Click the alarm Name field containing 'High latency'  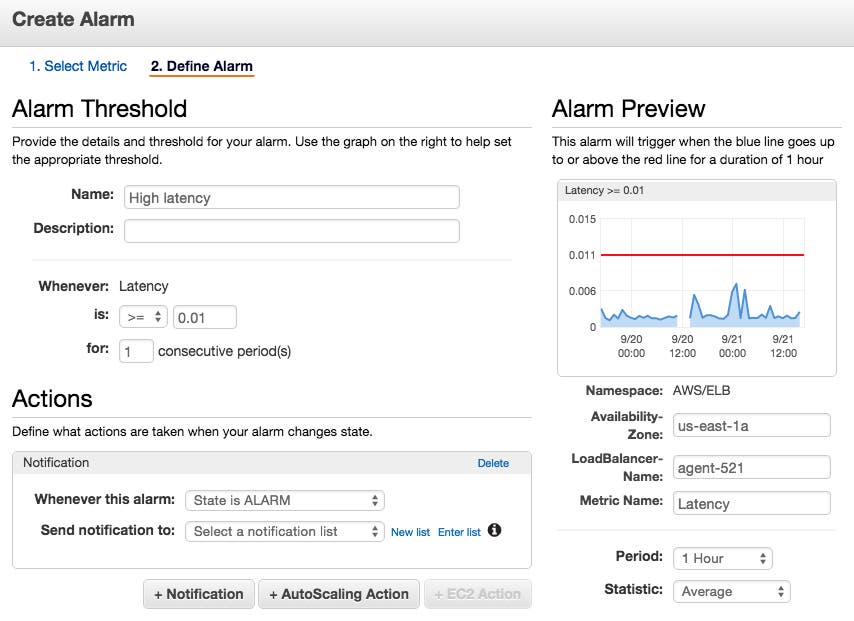tap(290, 197)
